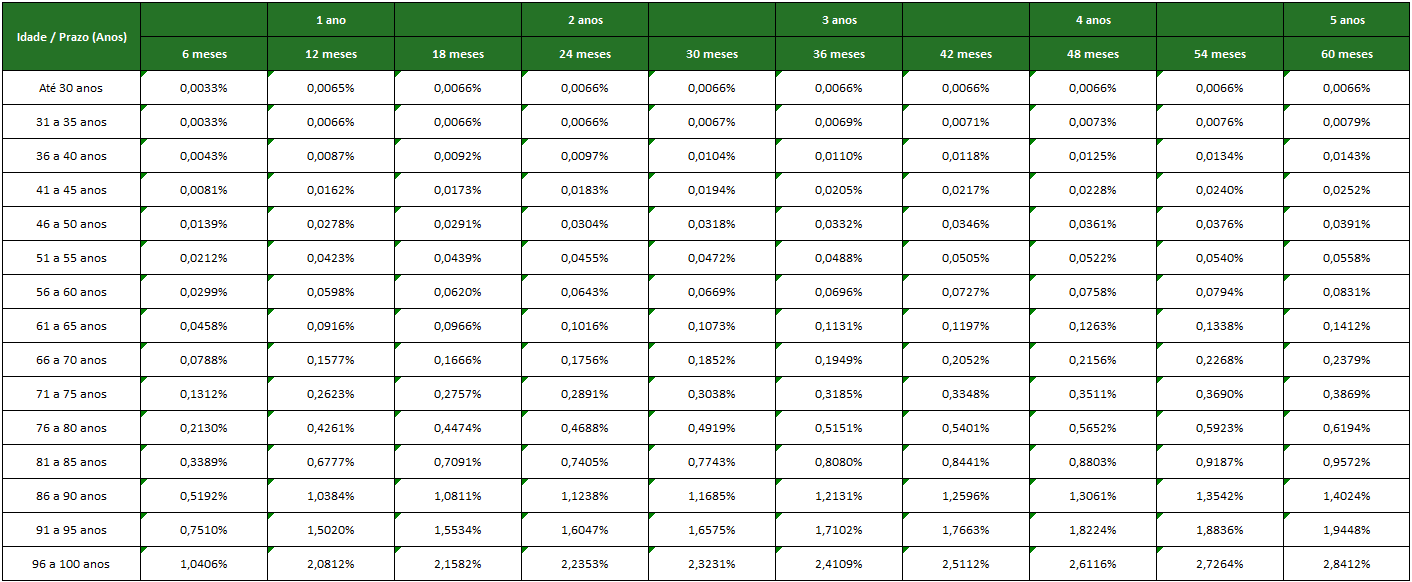Select the "1 ano" column header

pos(331,20)
